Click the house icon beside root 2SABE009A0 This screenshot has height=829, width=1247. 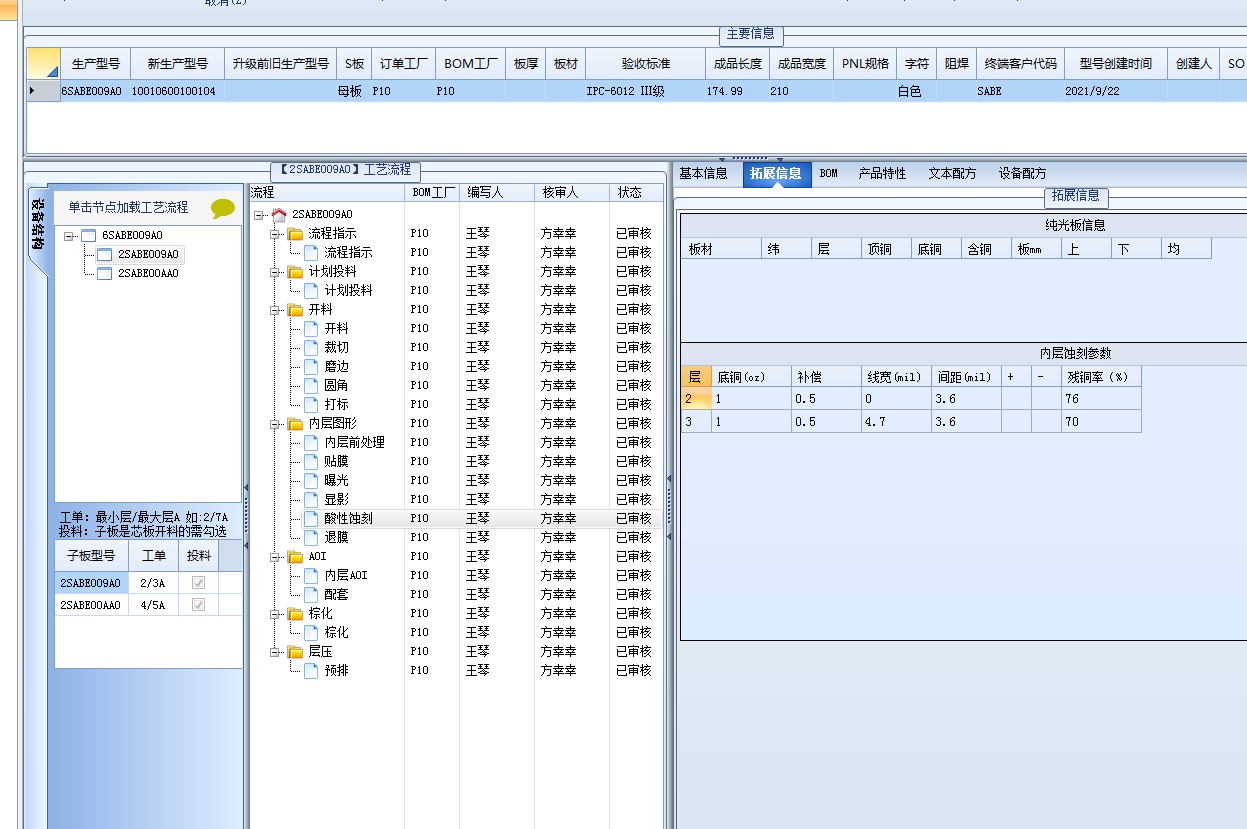click(x=279, y=214)
